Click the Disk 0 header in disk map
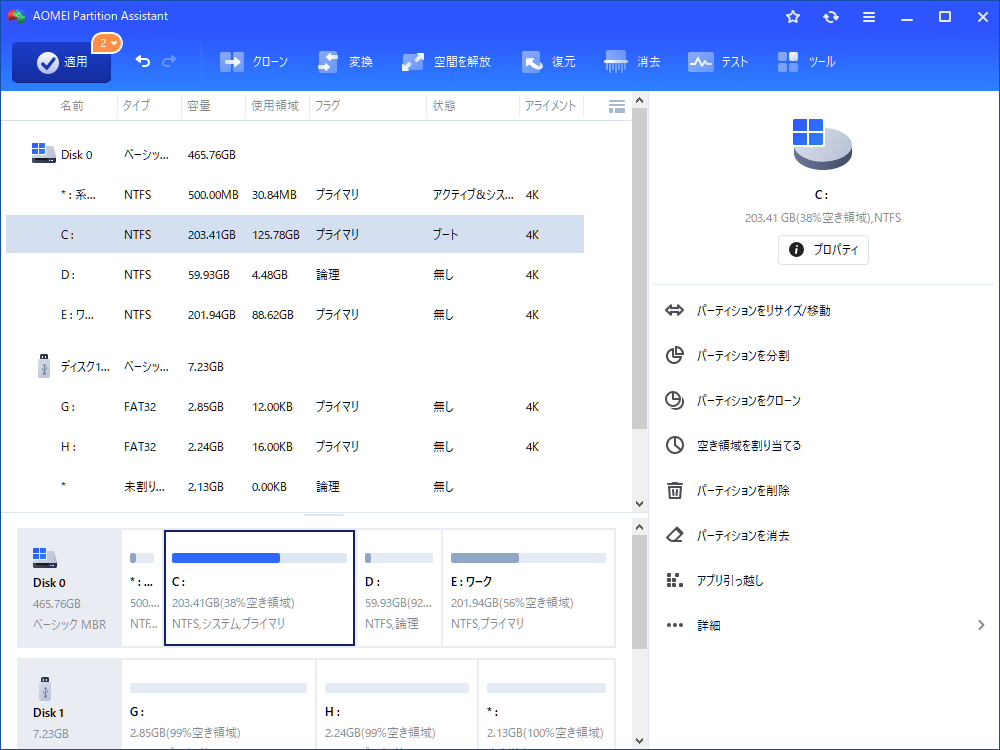 click(x=69, y=588)
